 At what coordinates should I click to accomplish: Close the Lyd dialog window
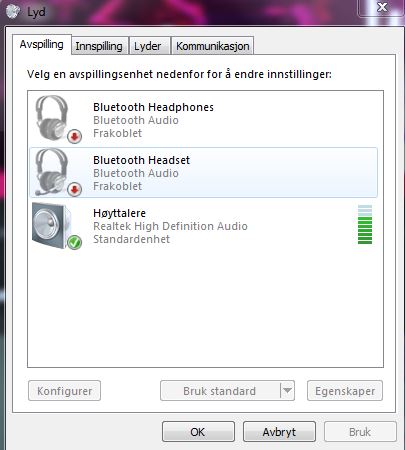tap(382, 7)
